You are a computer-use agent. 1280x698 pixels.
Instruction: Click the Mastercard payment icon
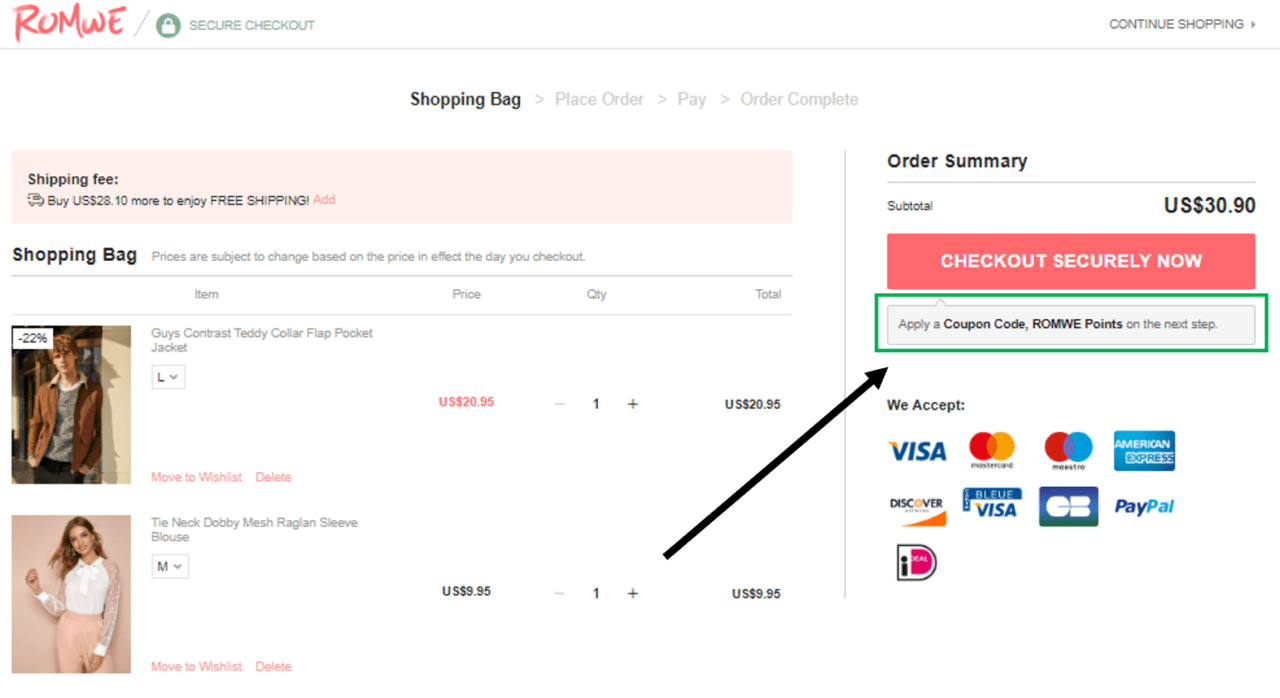[992, 450]
